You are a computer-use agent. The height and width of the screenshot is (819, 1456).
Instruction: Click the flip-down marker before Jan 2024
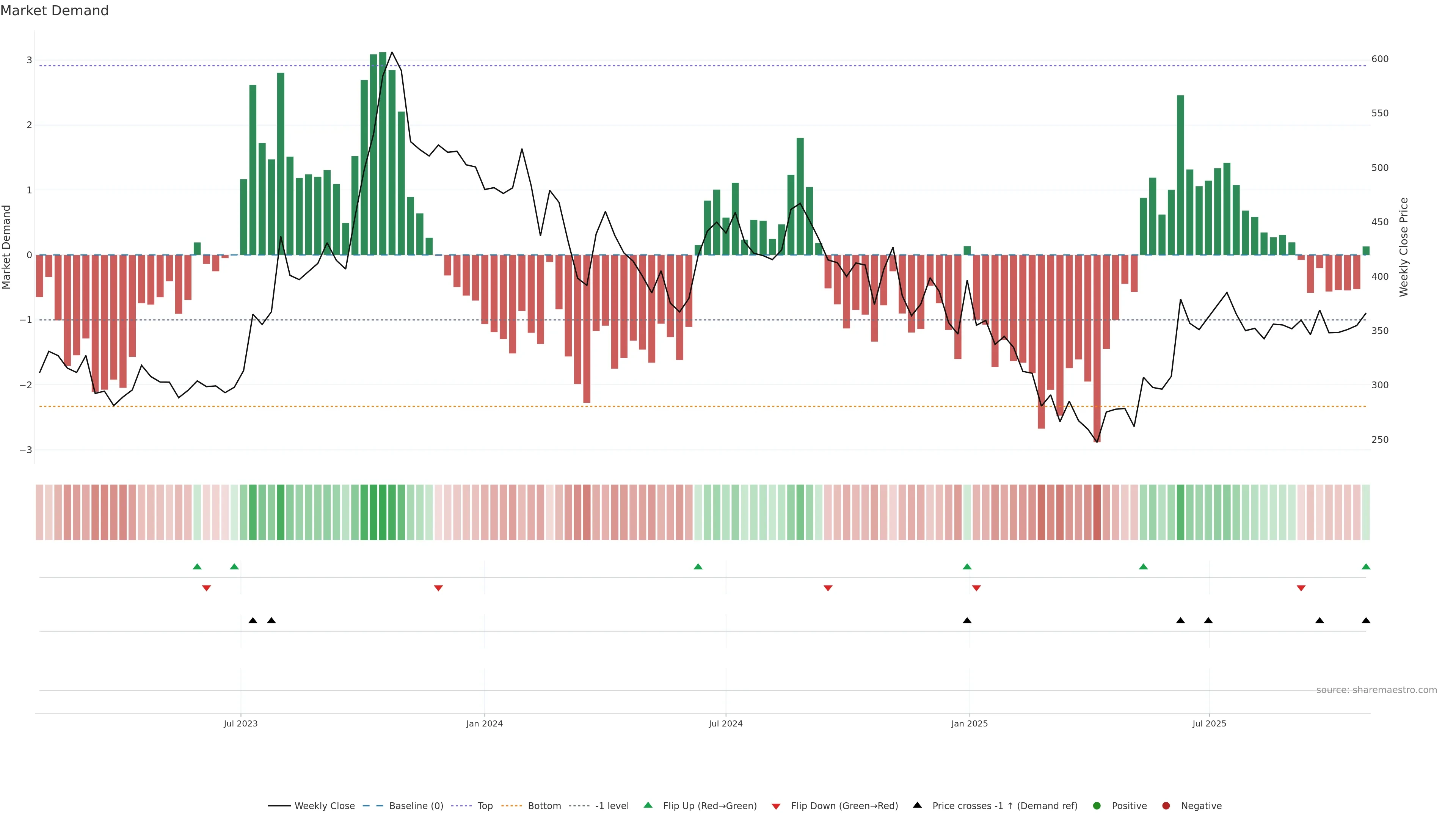[x=438, y=588]
